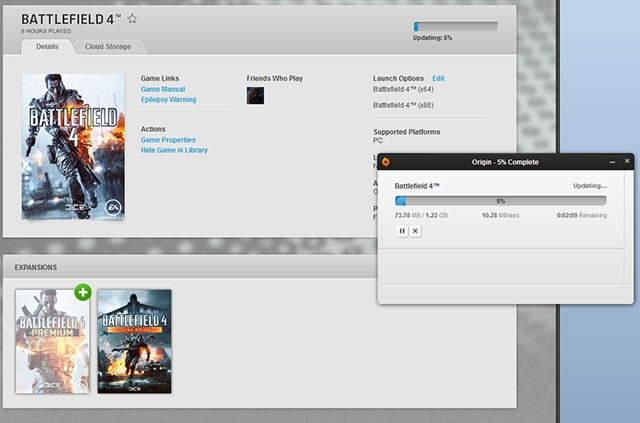This screenshot has width=640, height=423.
Task: Open the Battlefield 4 Premium expansion tile
Action: (53, 341)
